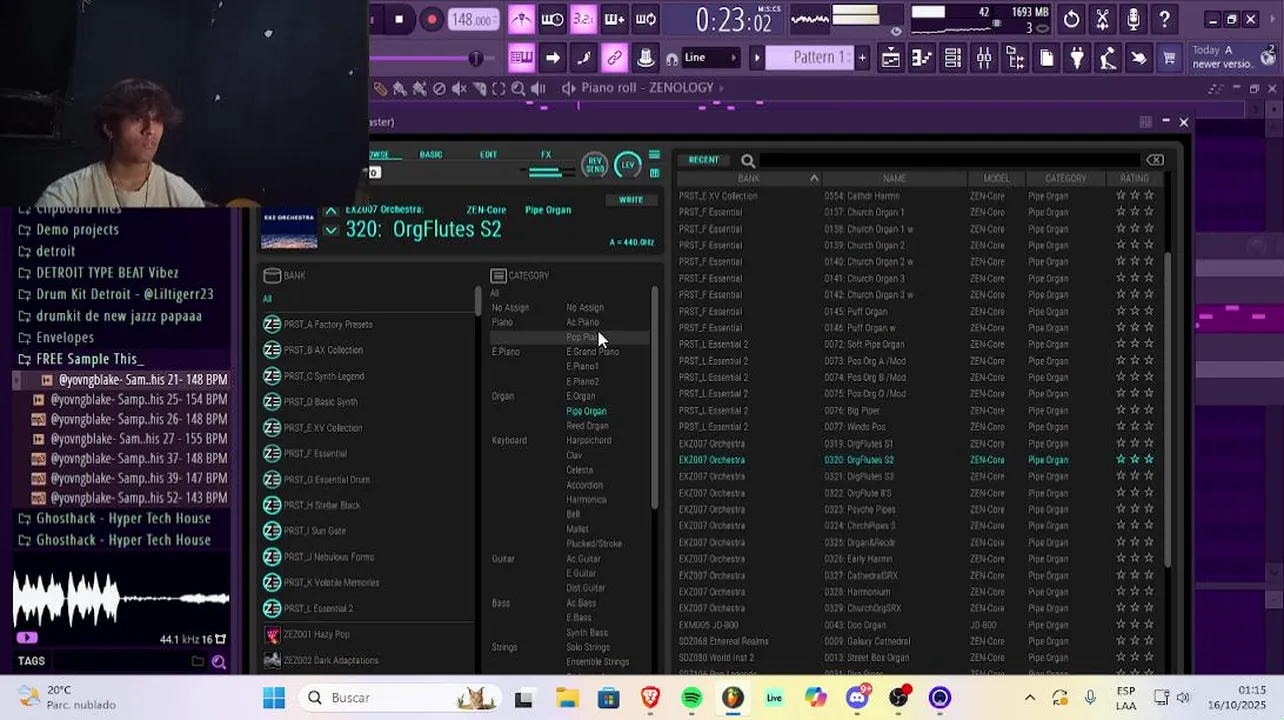Sort presets by the NAME column
1284x720 pixels.
tap(894, 178)
